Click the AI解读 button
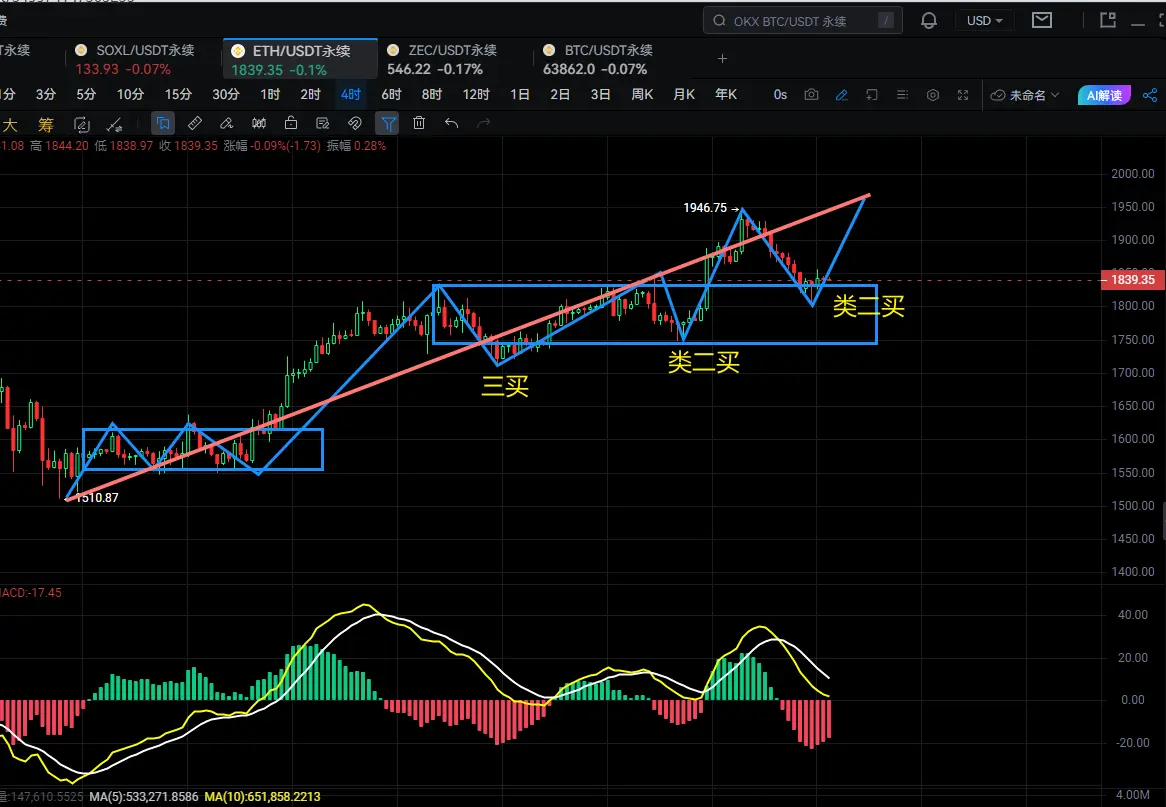Image resolution: width=1166 pixels, height=807 pixels. 1104,95
